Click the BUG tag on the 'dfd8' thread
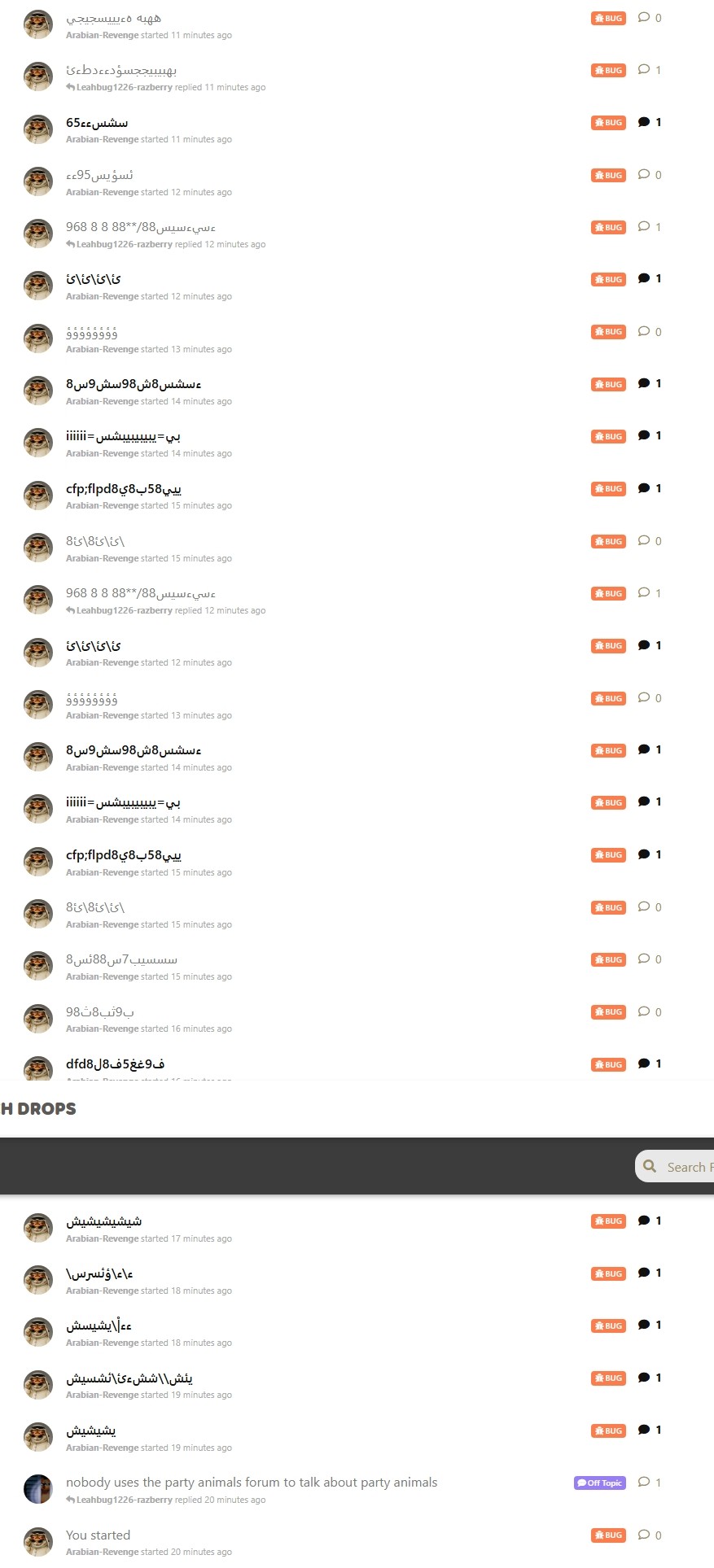Screen dimensions: 714x1568 point(608,1064)
